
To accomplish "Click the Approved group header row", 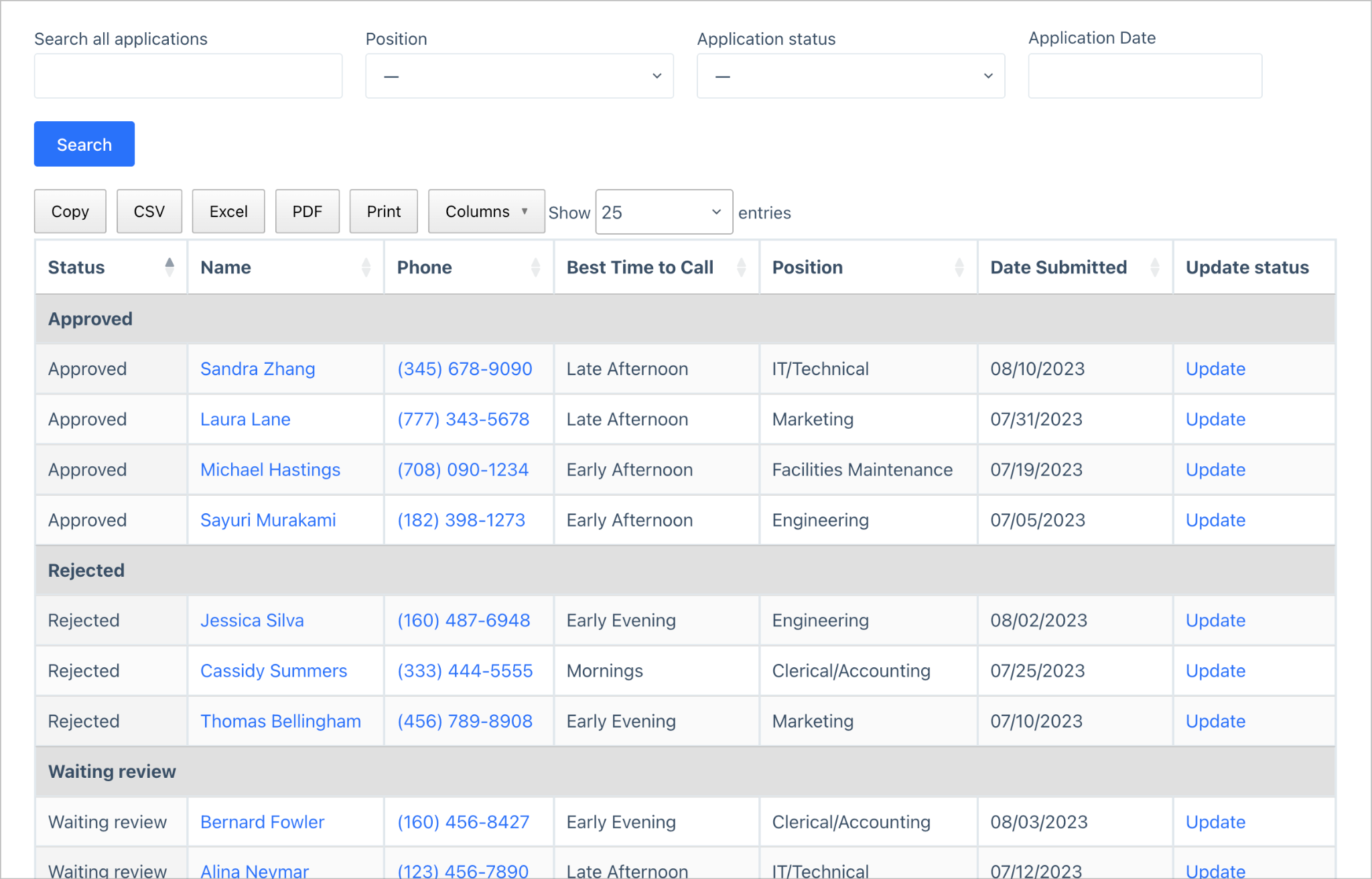I will (x=685, y=319).
